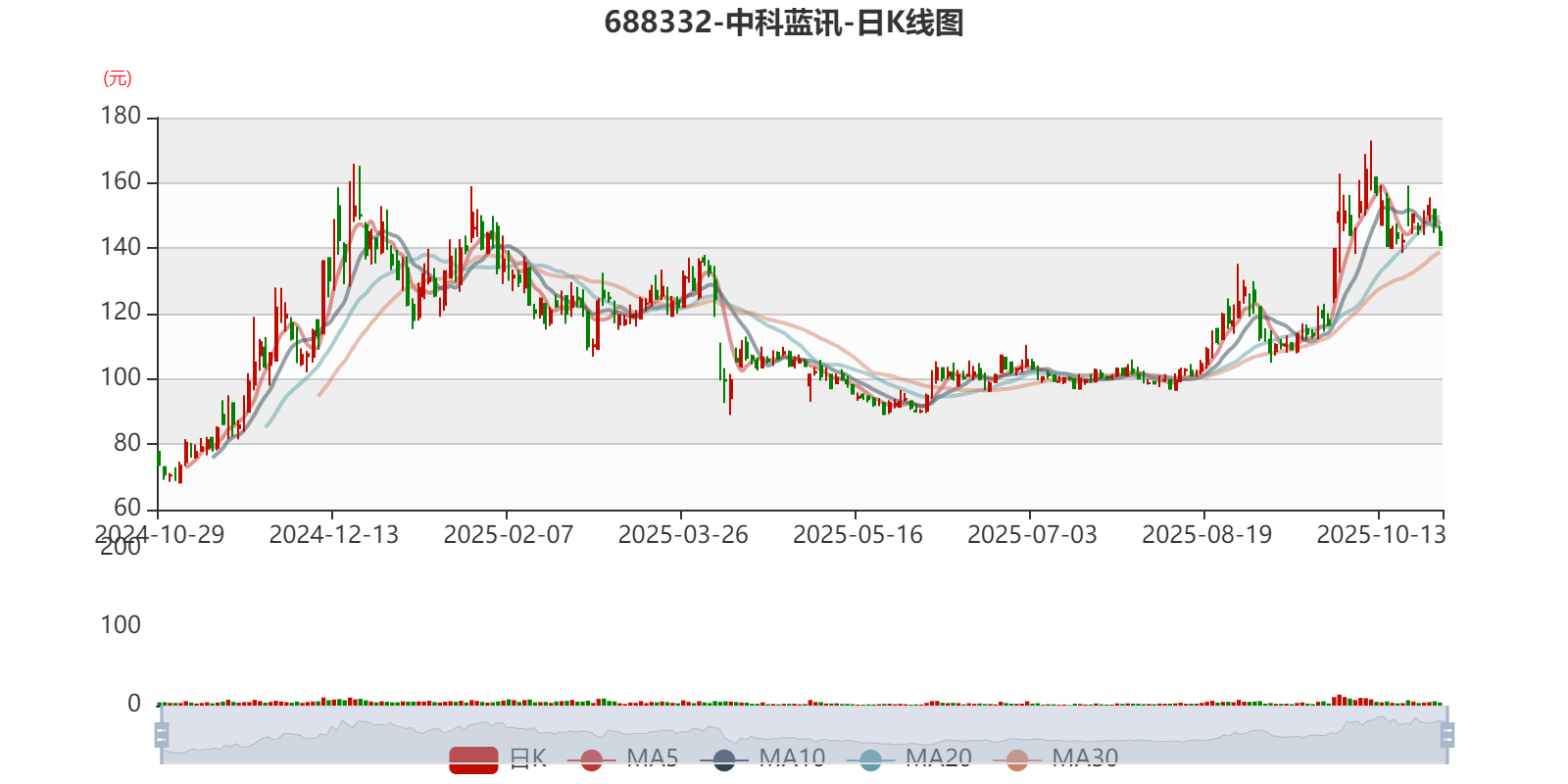Toggle the MA30 line legend
The width and height of the screenshot is (1568, 784).
[x=1055, y=759]
